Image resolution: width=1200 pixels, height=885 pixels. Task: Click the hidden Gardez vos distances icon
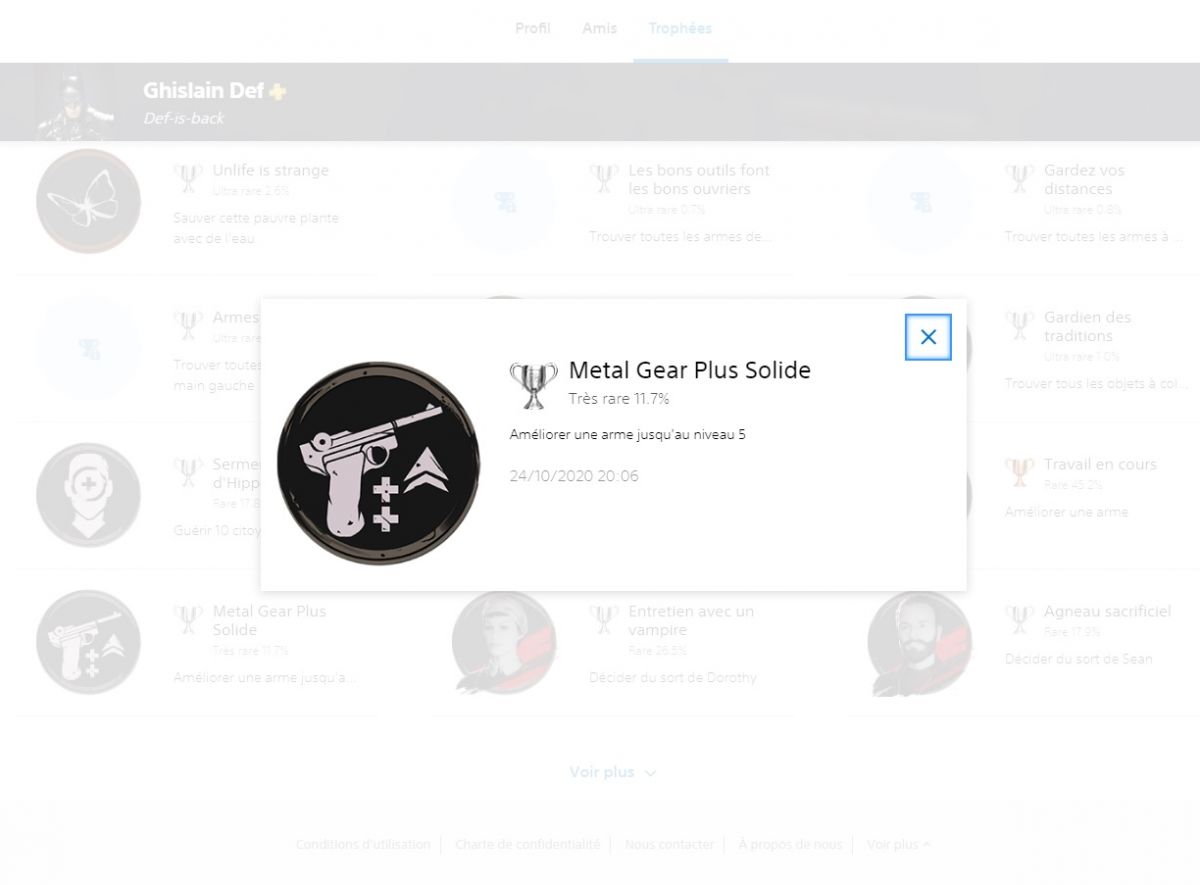click(920, 201)
